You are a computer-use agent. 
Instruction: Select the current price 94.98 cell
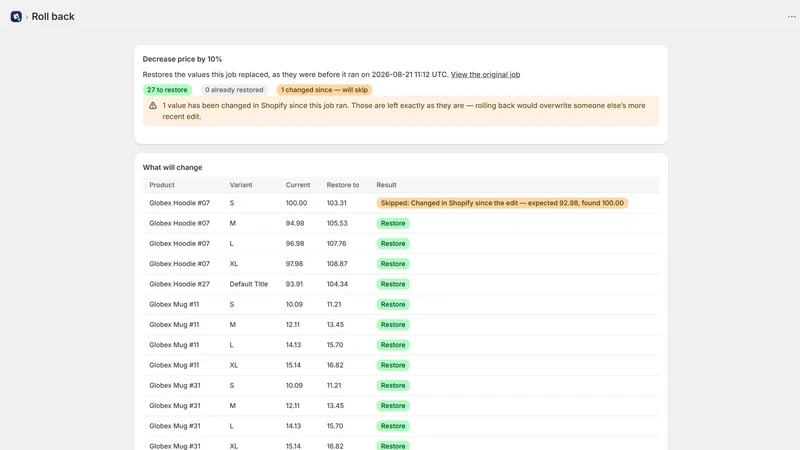[x=295, y=223]
